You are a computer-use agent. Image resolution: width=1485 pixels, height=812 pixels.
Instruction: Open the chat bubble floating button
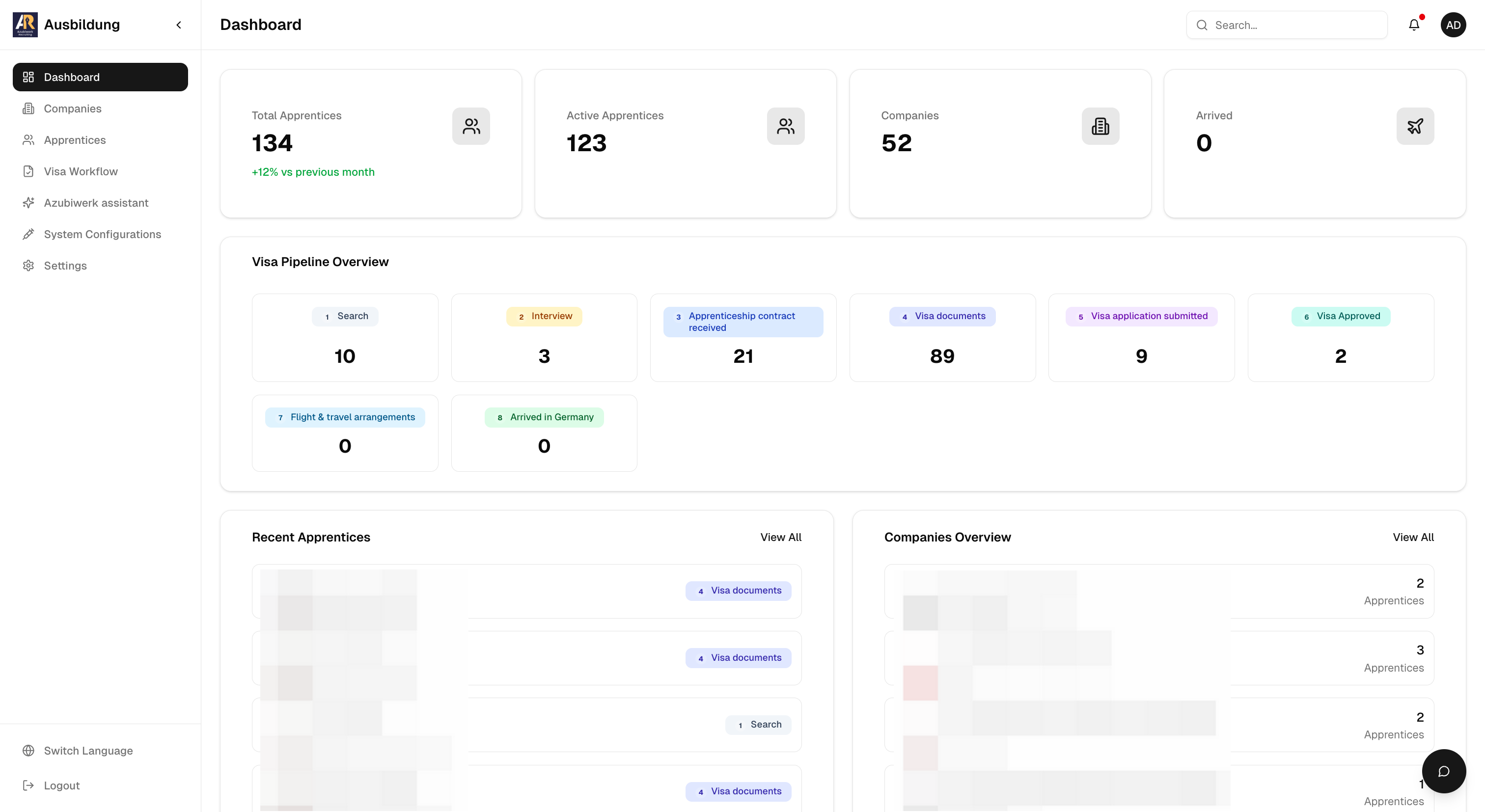coord(1443,771)
